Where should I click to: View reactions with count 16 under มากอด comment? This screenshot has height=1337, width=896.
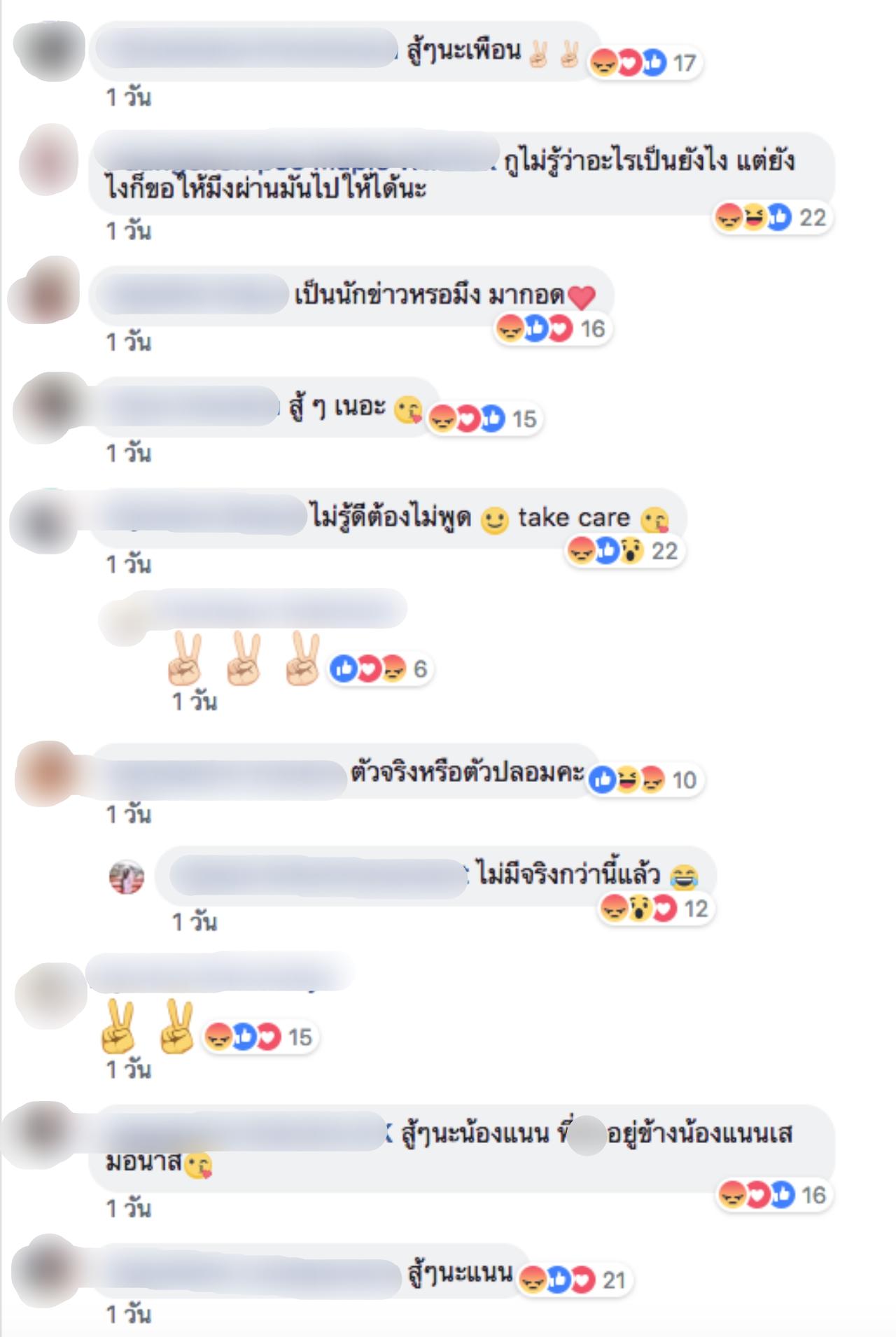point(552,328)
